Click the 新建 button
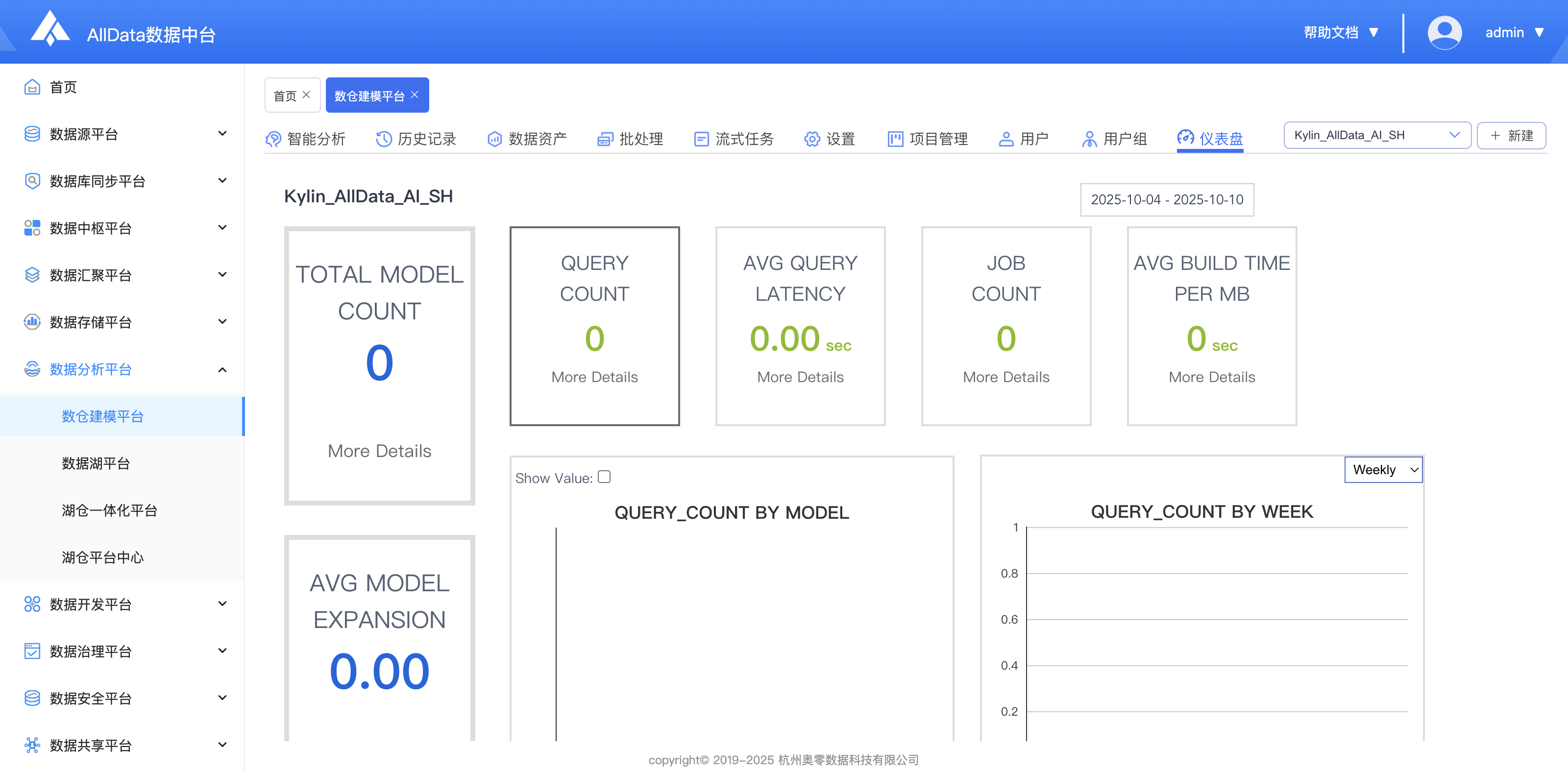Viewport: 1568px width, 772px height. 1511,135
